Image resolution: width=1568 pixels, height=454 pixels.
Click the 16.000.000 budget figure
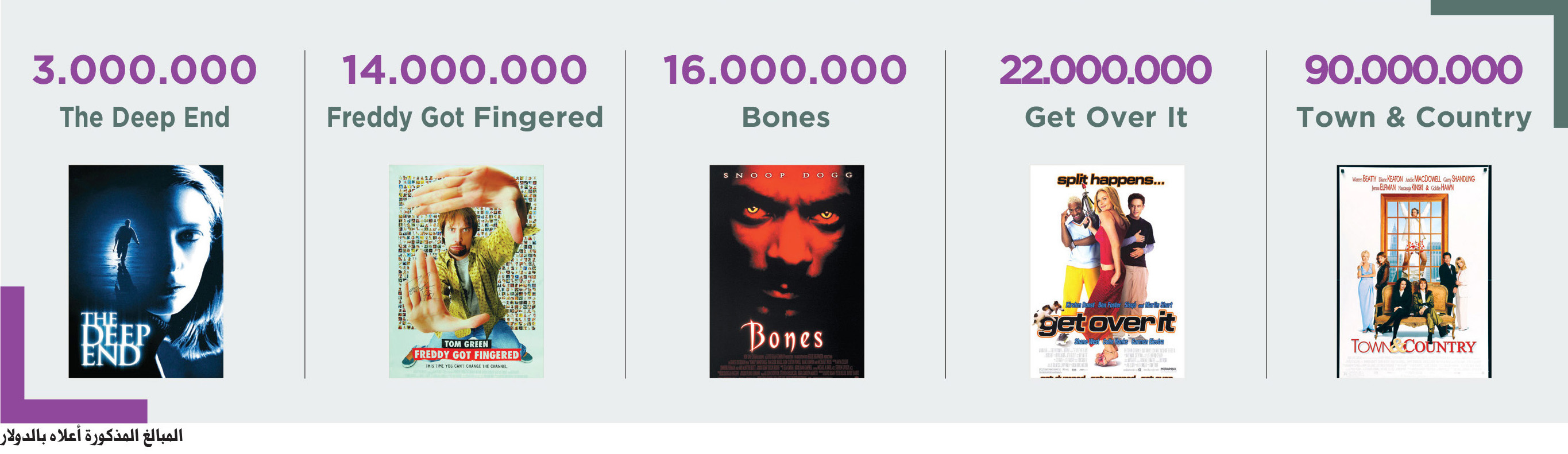tap(785, 70)
